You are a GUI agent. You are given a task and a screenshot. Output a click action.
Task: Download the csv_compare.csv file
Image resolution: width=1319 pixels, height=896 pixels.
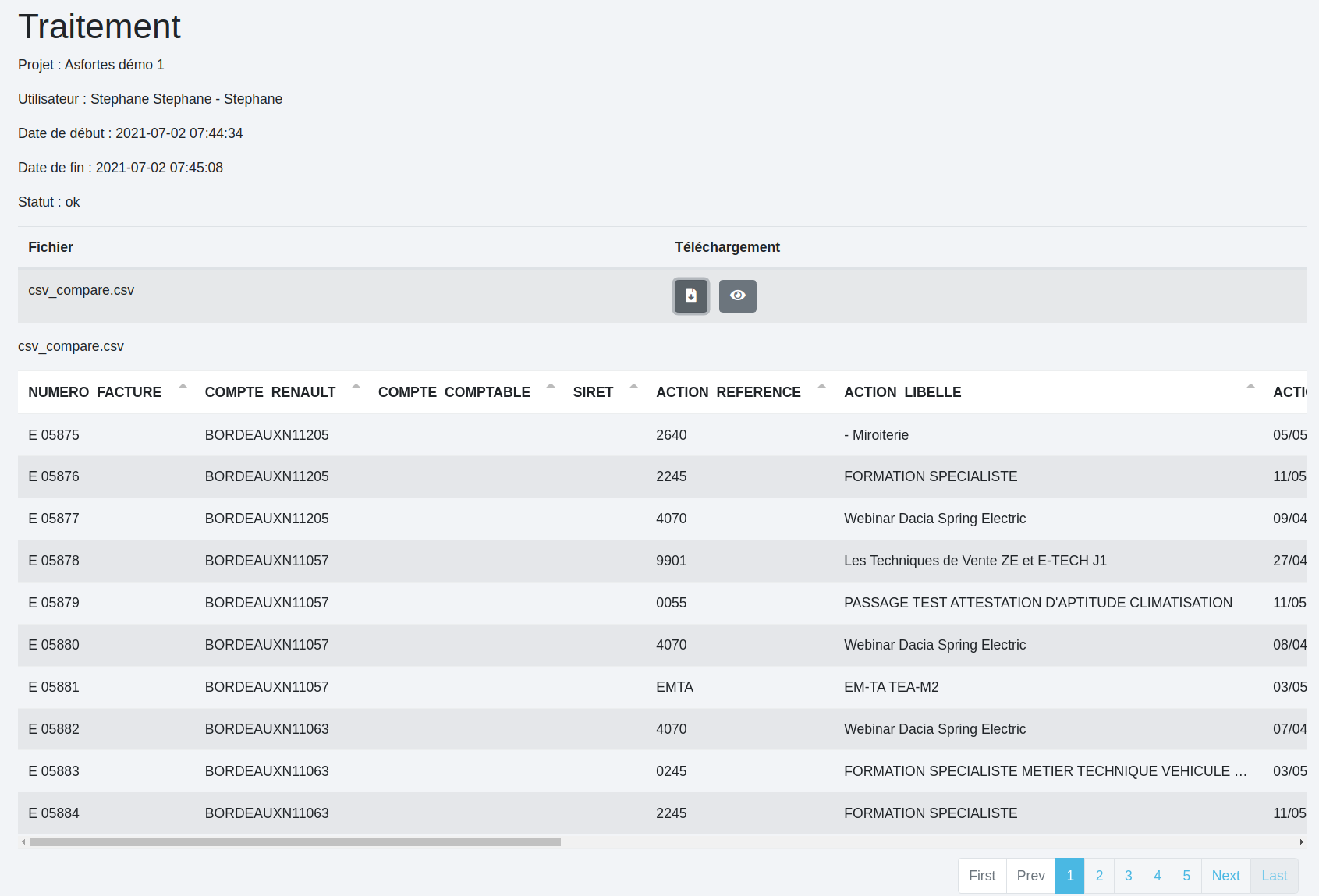(690, 296)
